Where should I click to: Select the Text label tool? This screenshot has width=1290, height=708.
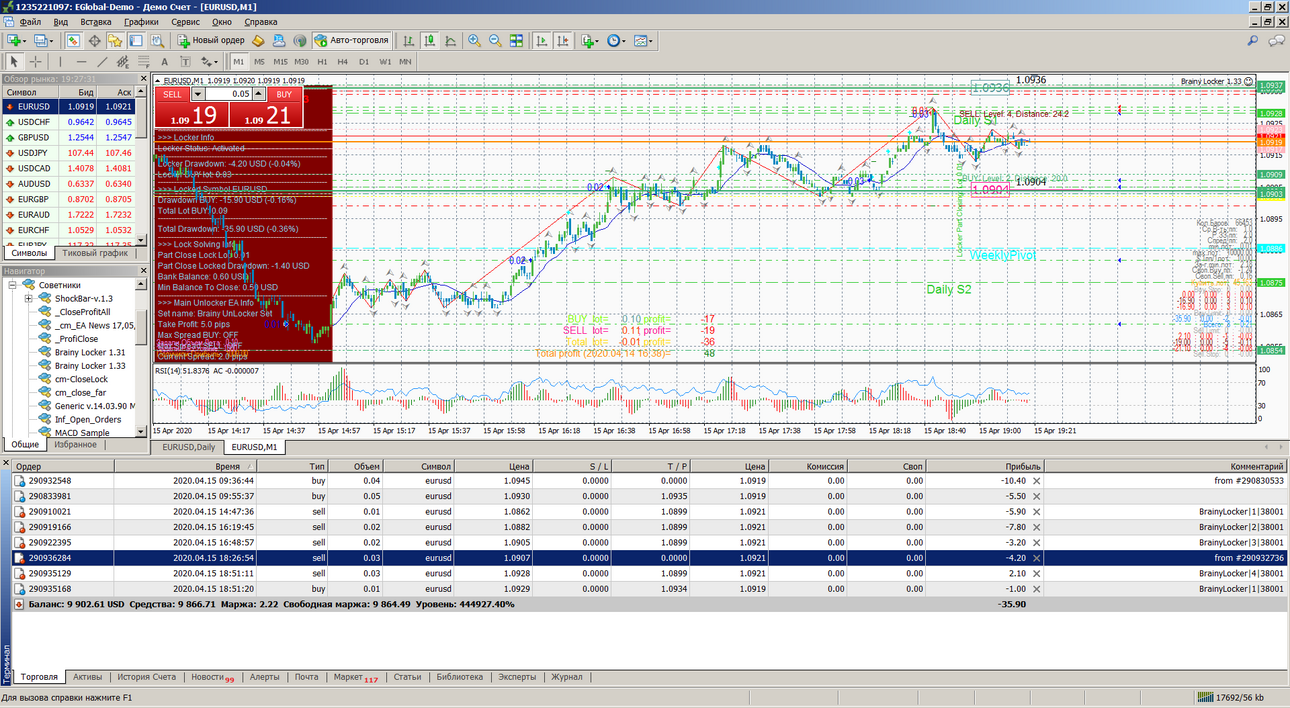[164, 62]
